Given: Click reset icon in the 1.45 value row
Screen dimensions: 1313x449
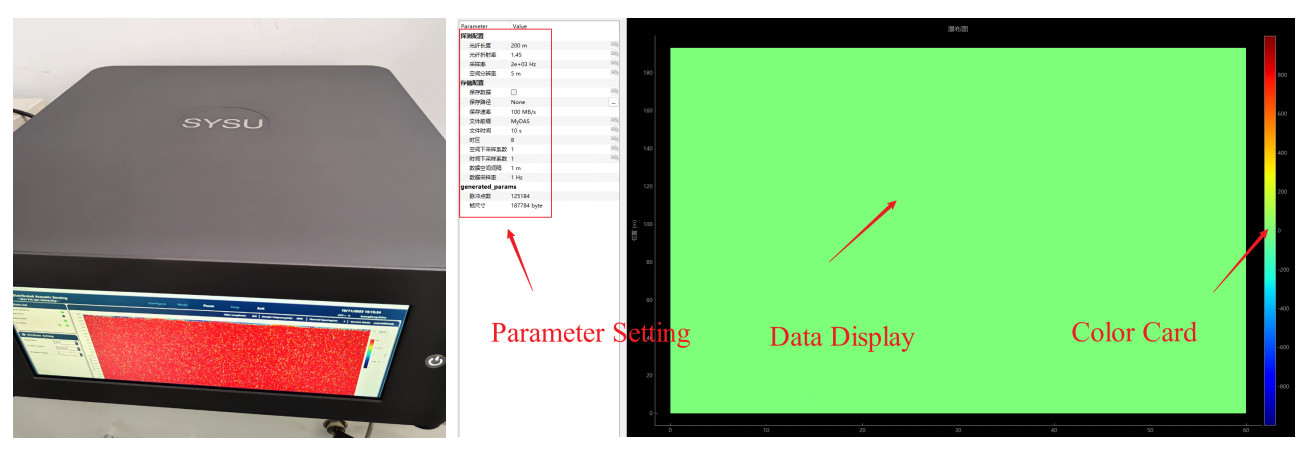Looking at the screenshot, I should pos(614,55).
